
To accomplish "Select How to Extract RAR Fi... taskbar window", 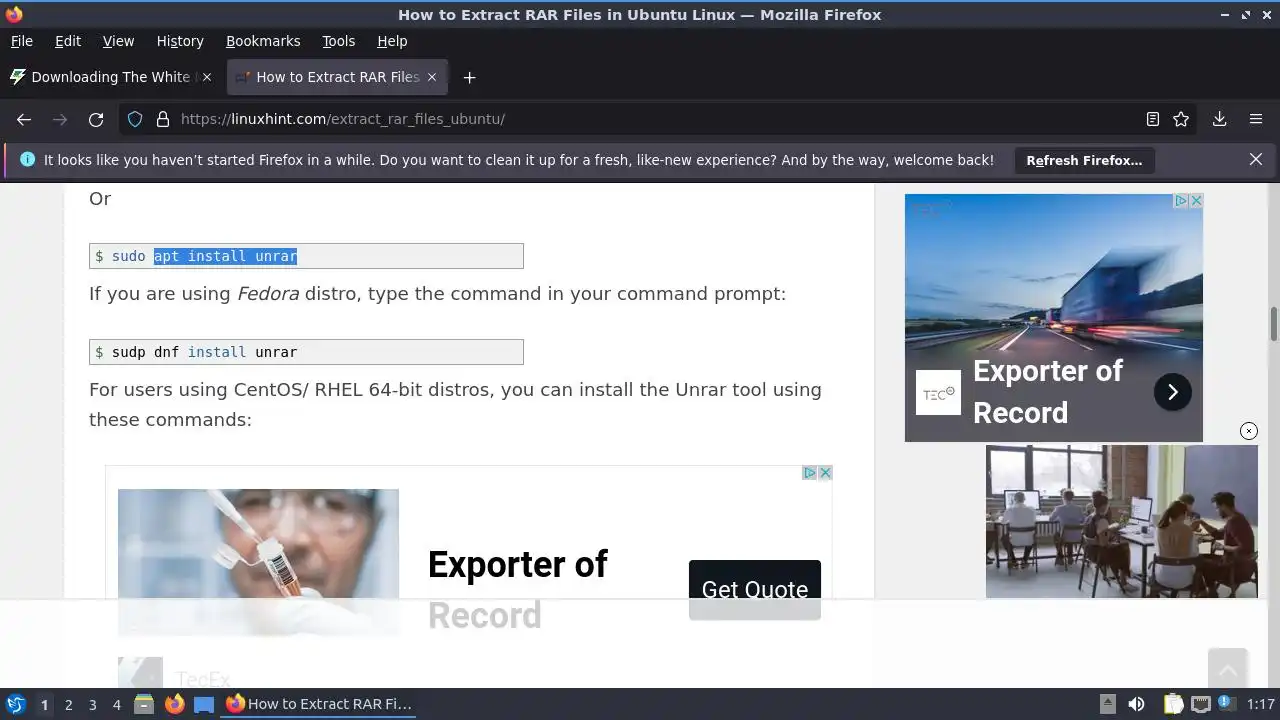I will pos(320,704).
